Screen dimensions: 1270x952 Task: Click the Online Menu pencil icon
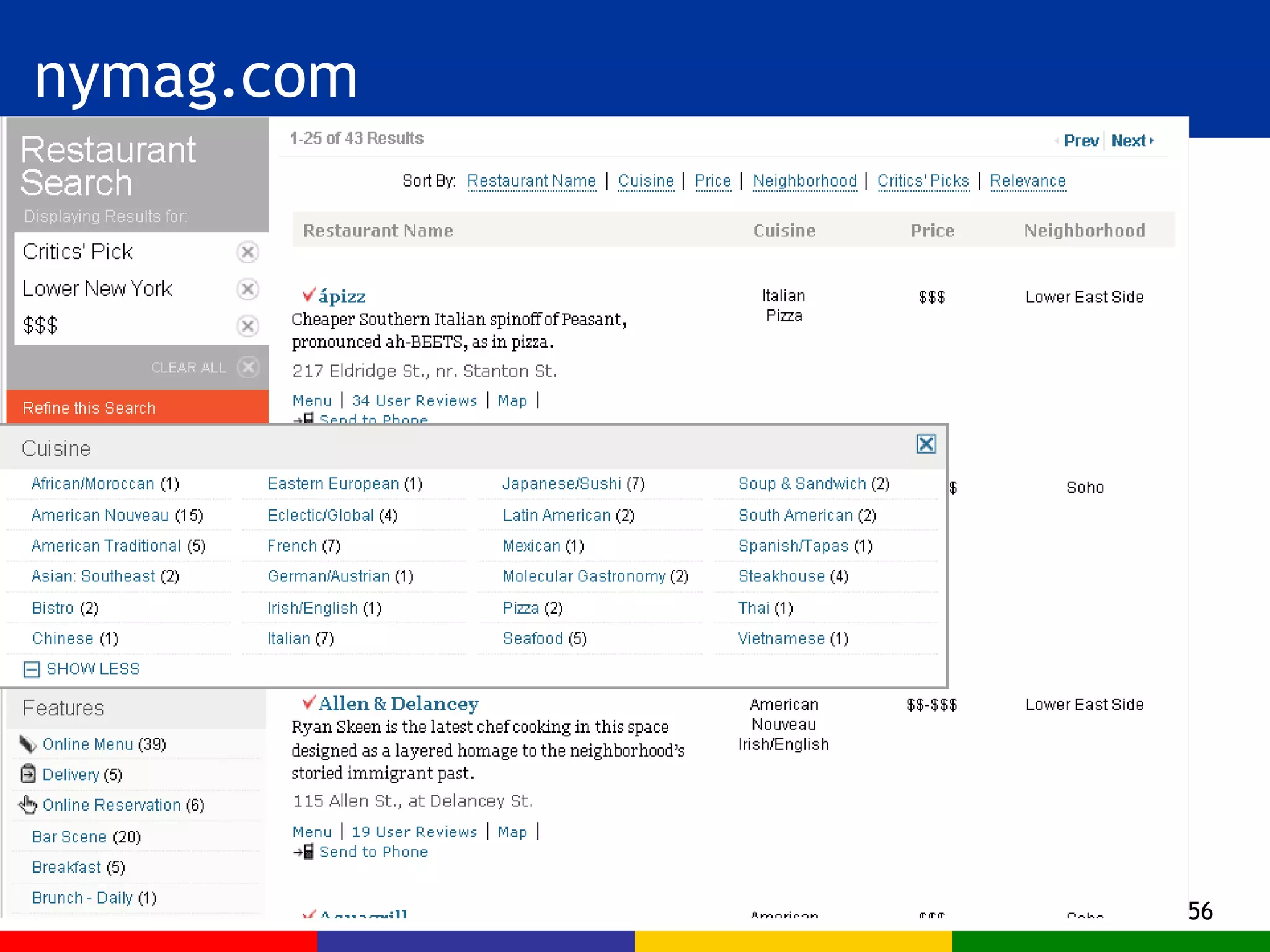tap(28, 744)
